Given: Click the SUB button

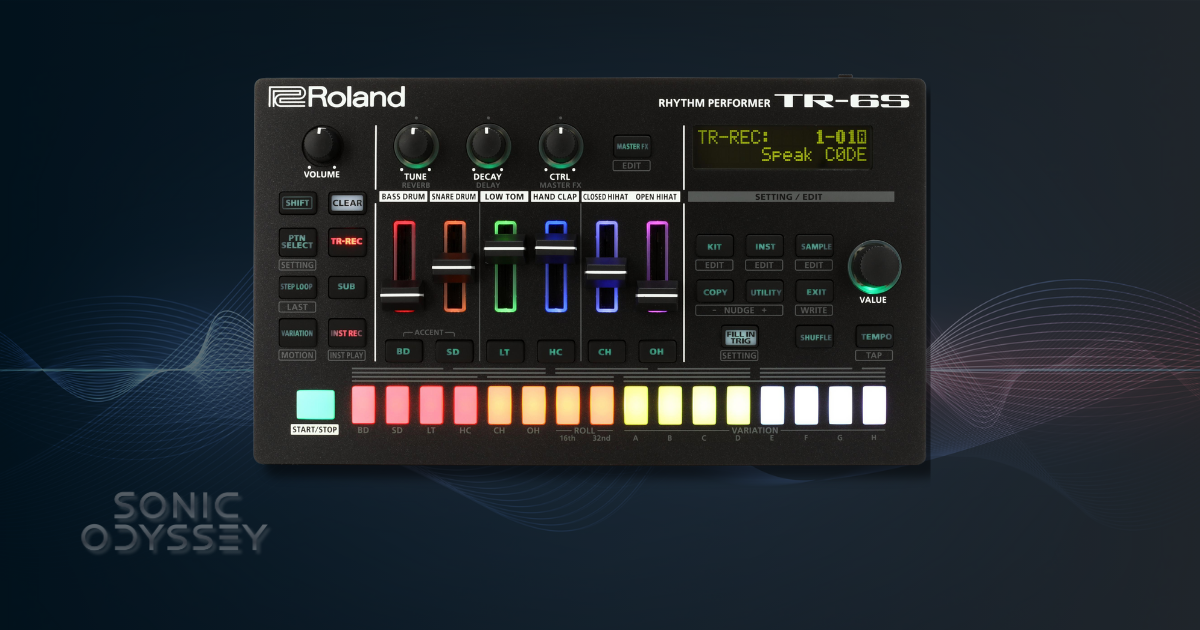Looking at the screenshot, I should (347, 287).
